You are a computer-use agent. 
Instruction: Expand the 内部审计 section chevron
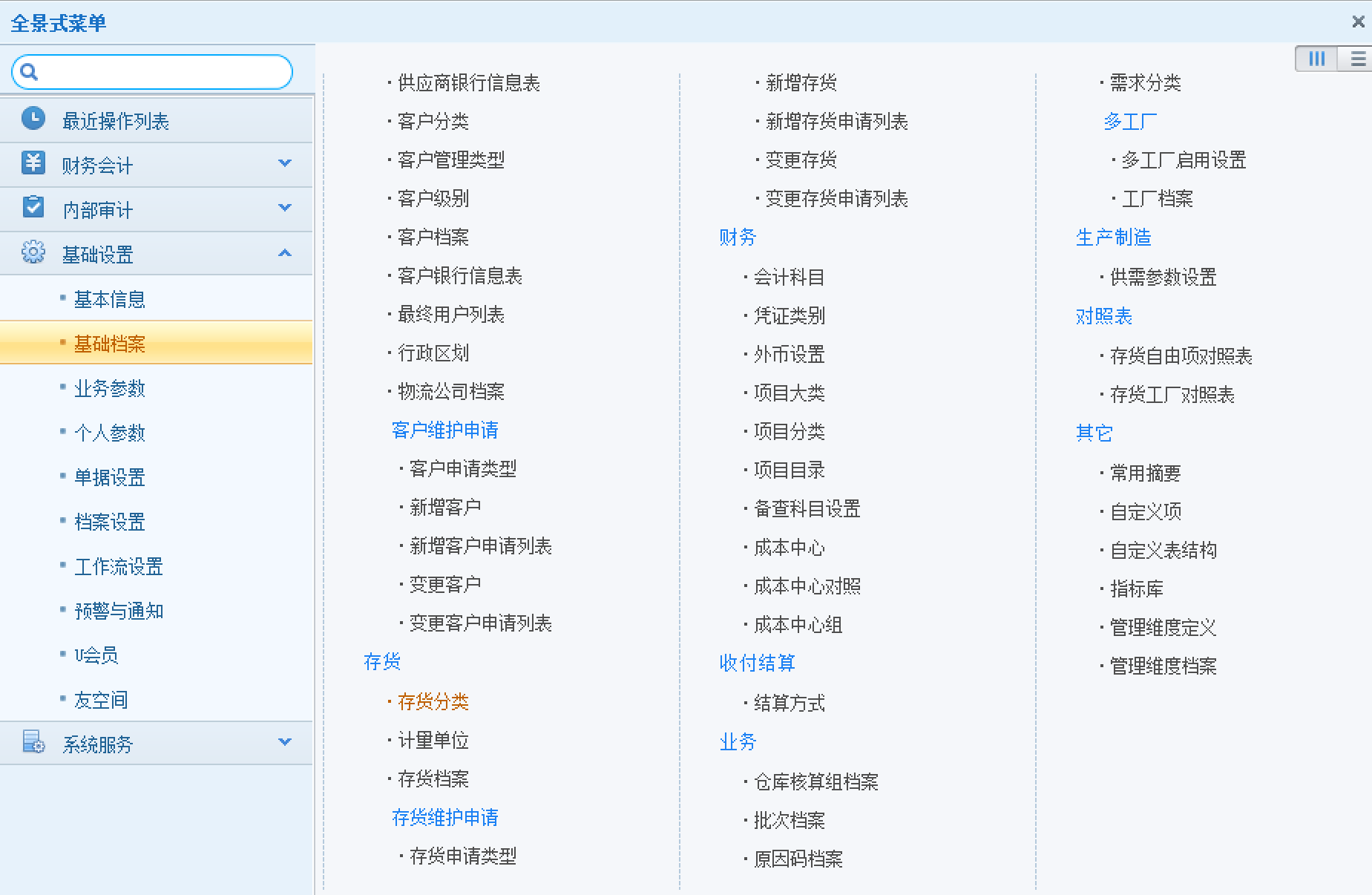(x=285, y=208)
